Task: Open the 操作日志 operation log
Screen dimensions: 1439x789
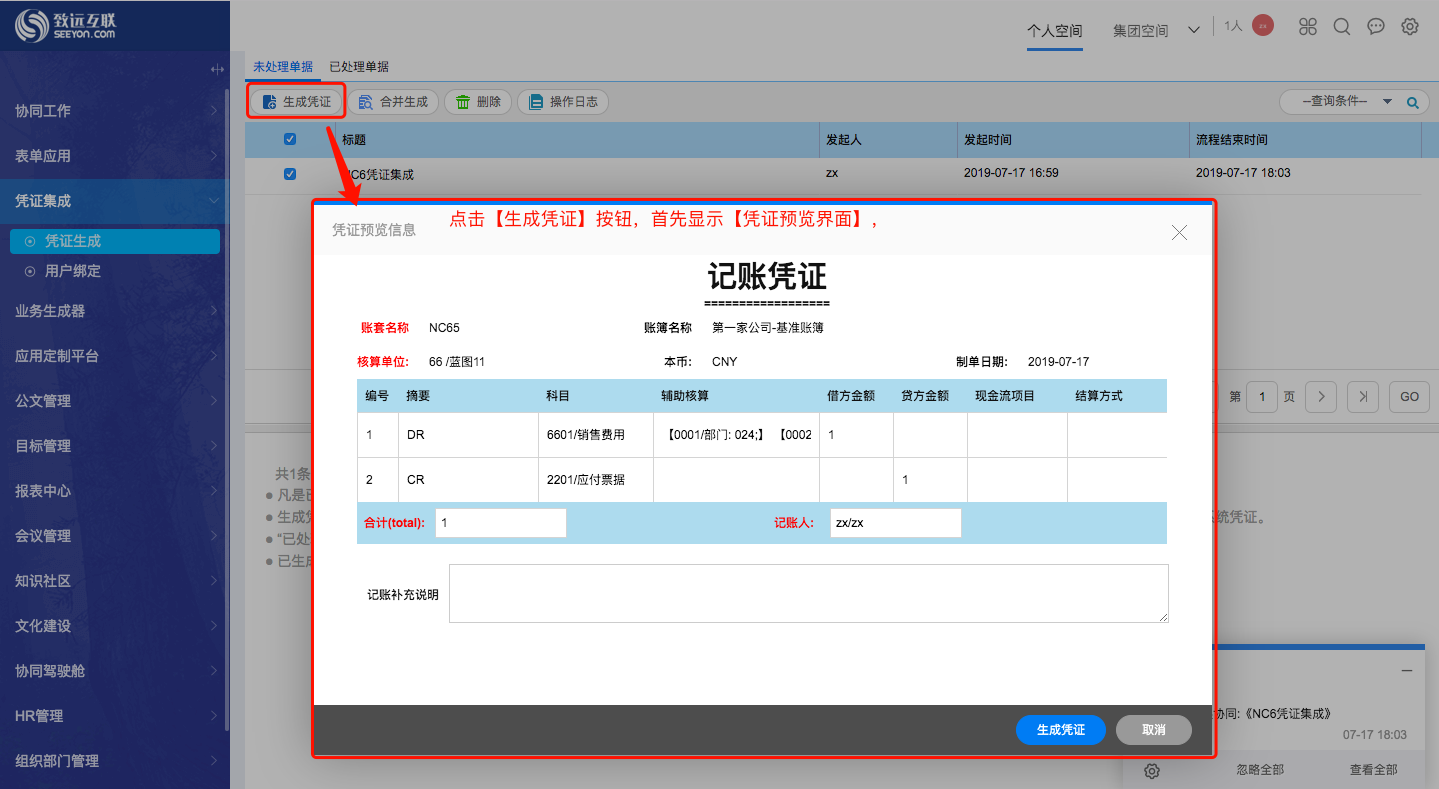Action: click(x=563, y=102)
